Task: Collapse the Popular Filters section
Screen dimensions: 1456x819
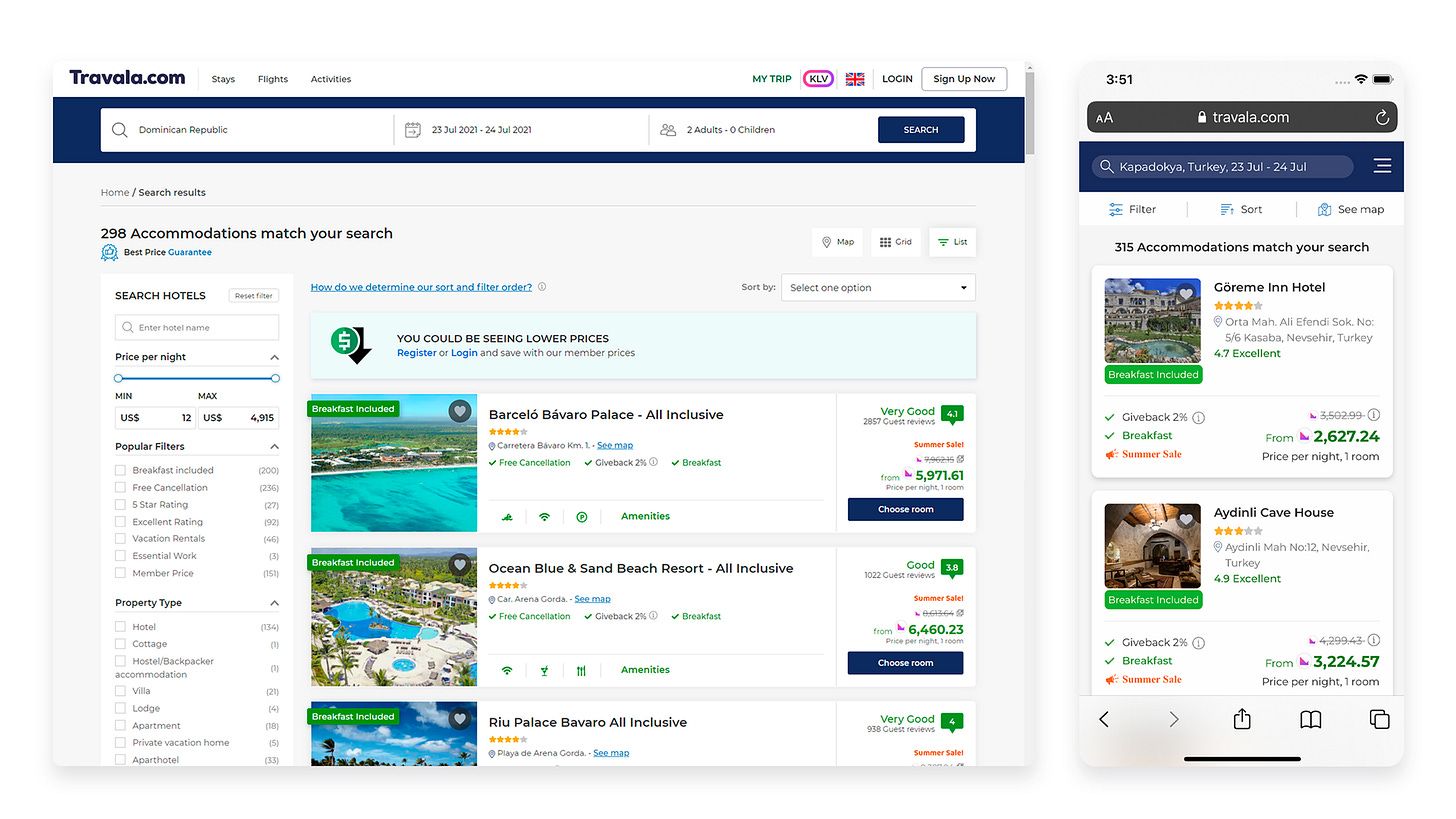Action: (274, 447)
